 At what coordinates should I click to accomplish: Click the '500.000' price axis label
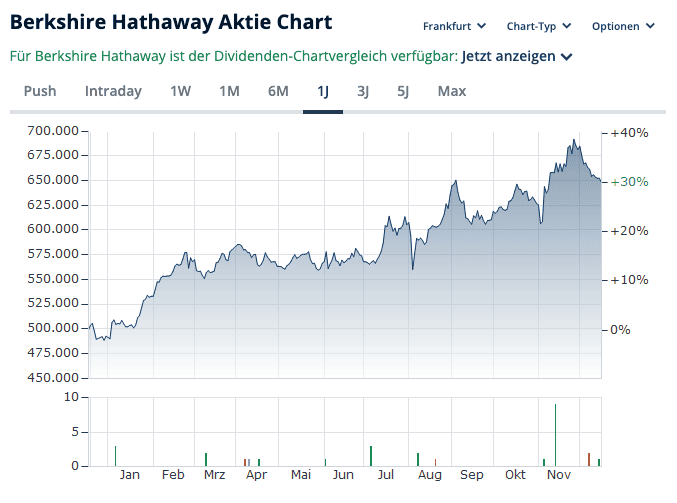click(53, 328)
